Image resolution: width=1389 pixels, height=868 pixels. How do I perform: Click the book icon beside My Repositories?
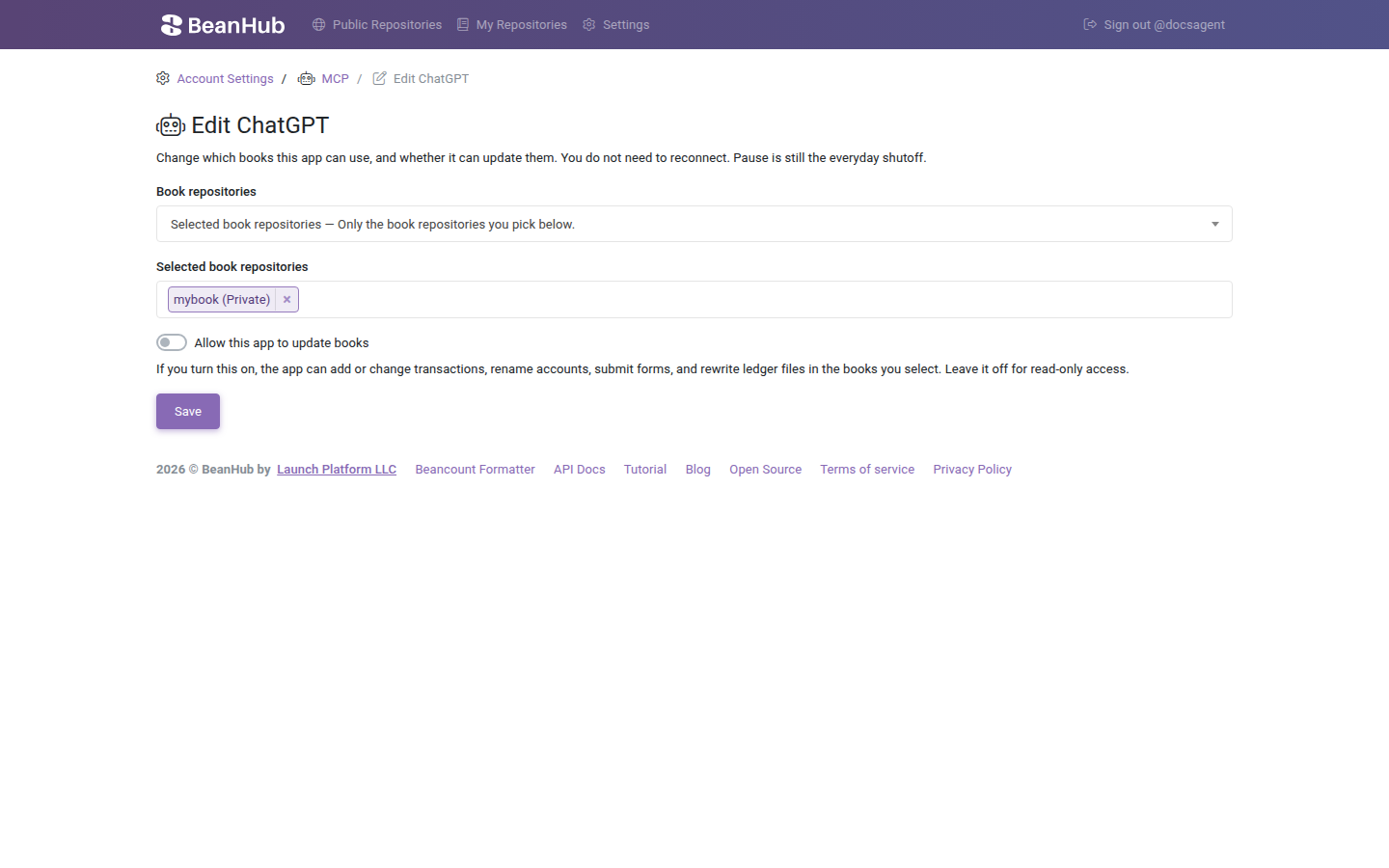pos(463,24)
